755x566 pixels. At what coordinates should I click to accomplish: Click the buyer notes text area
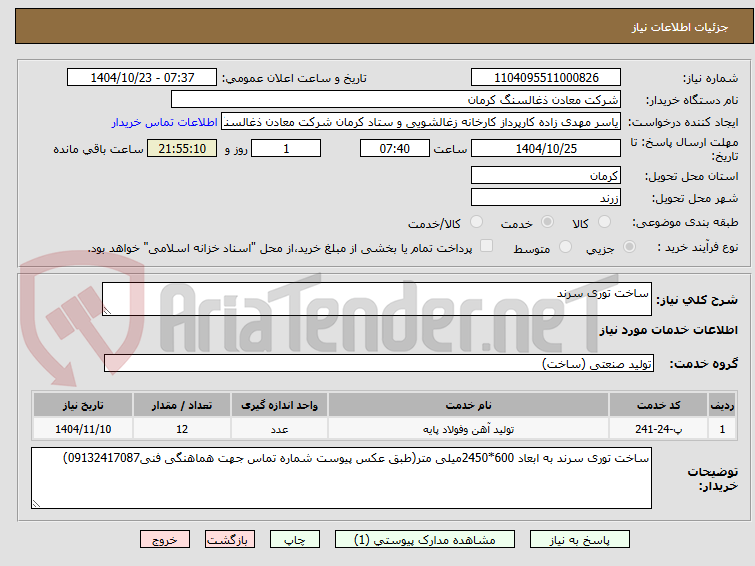tap(341, 478)
